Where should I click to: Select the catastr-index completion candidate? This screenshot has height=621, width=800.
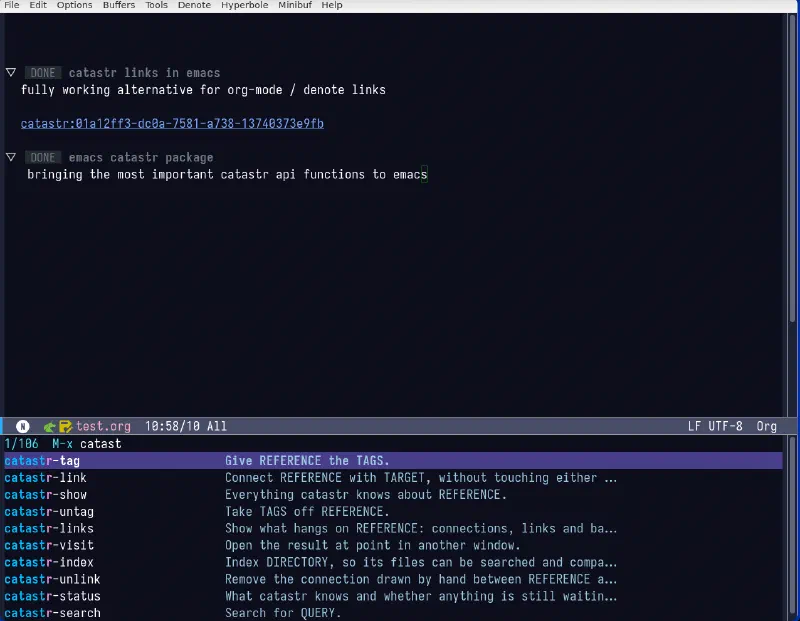pyautogui.click(x=393, y=562)
